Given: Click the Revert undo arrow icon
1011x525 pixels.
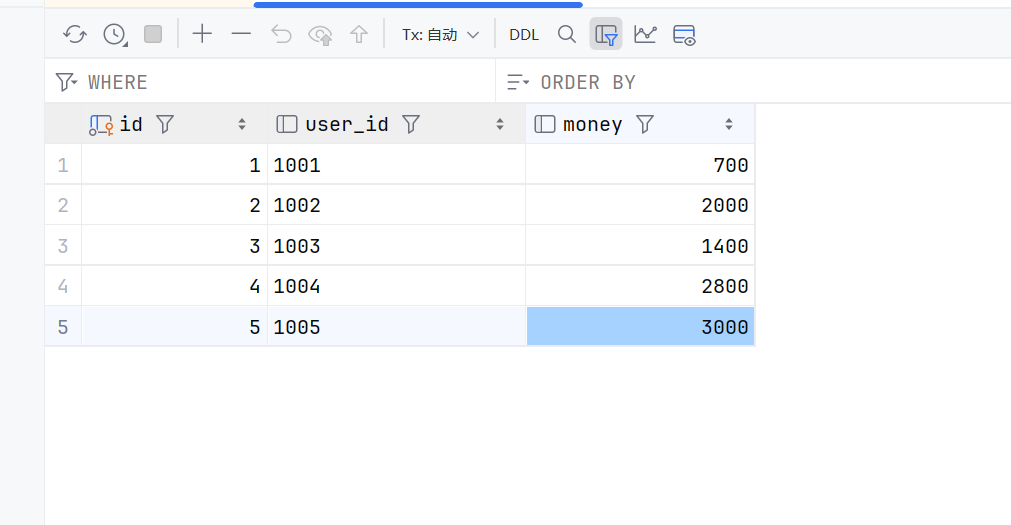Looking at the screenshot, I should tap(281, 34).
